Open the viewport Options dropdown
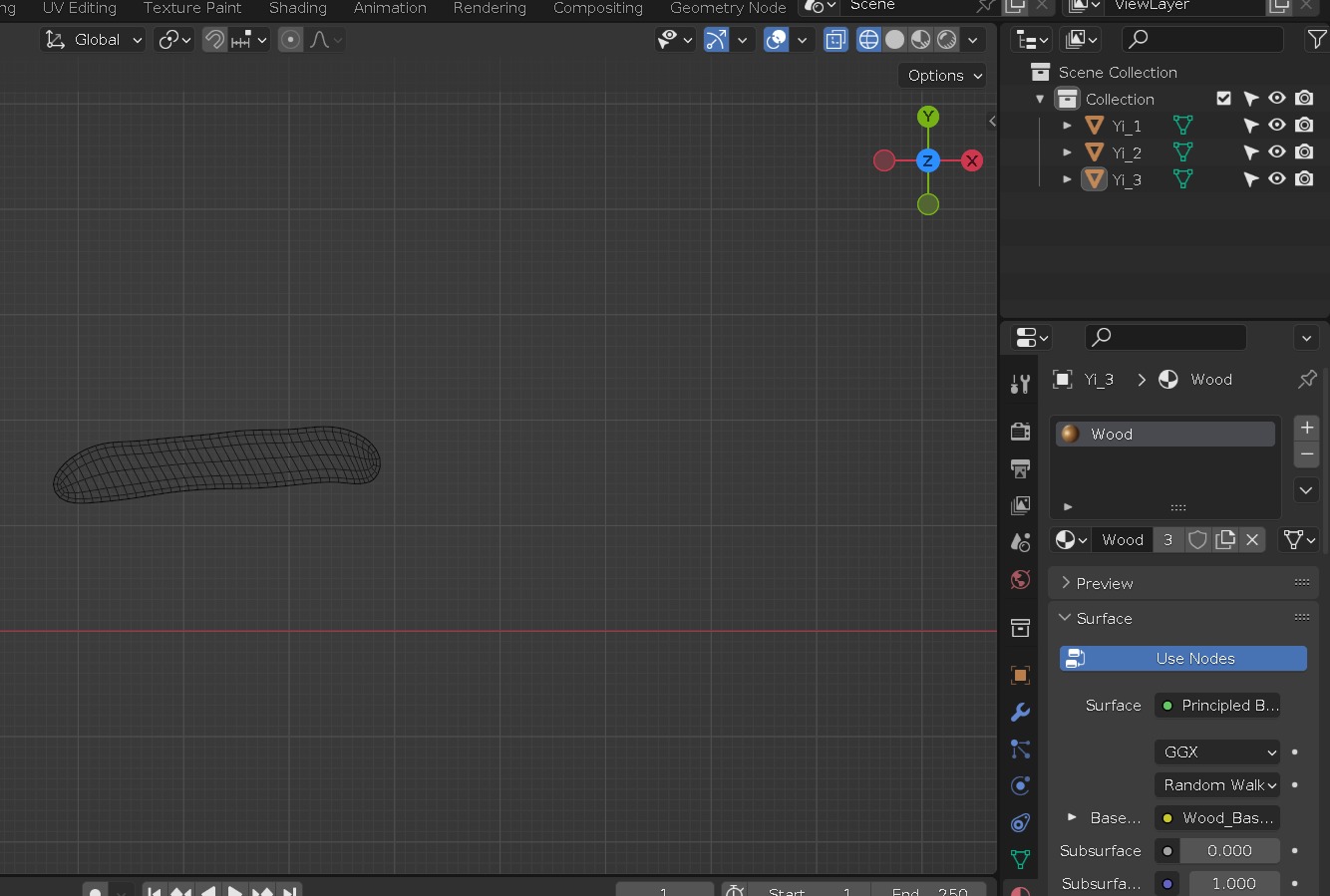1330x896 pixels. click(x=944, y=76)
